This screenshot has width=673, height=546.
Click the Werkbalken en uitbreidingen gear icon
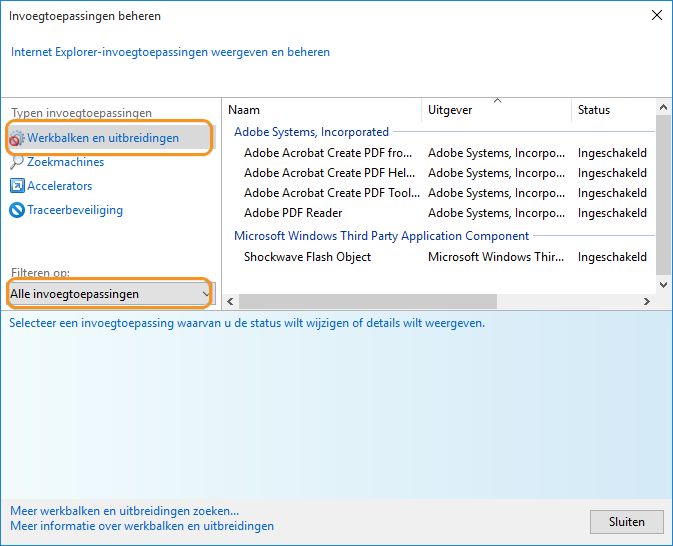pos(16,138)
